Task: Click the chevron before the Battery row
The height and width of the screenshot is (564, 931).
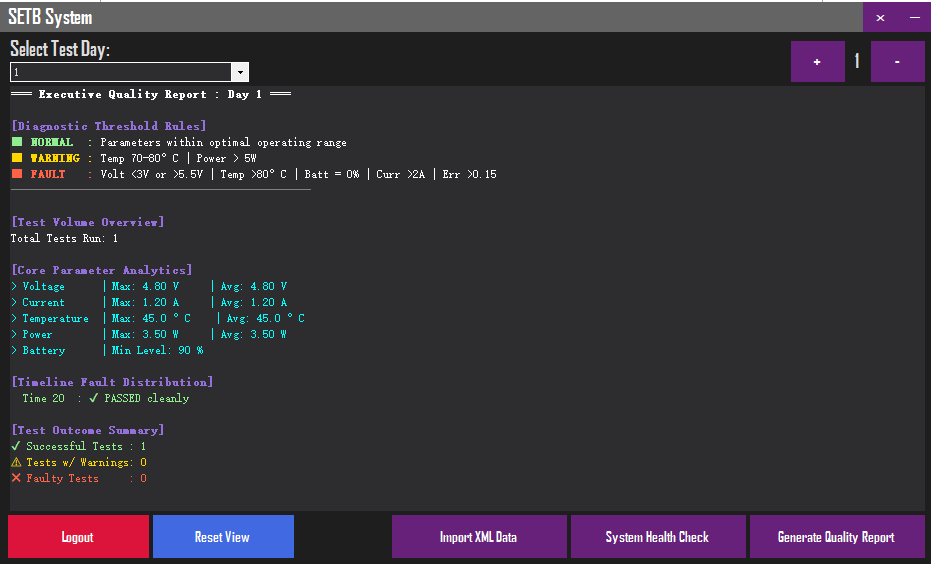Action: tap(14, 350)
